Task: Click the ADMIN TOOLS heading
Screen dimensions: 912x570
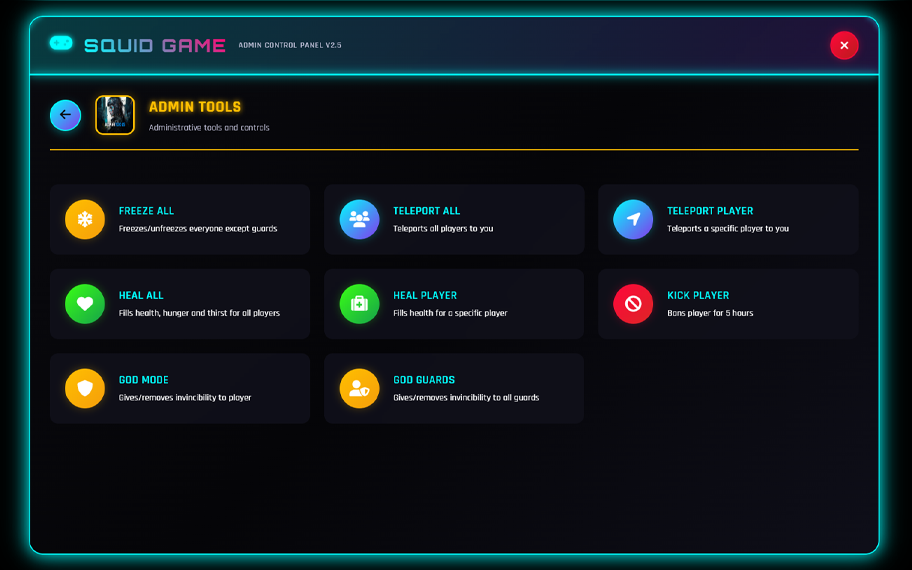Action: pos(195,106)
